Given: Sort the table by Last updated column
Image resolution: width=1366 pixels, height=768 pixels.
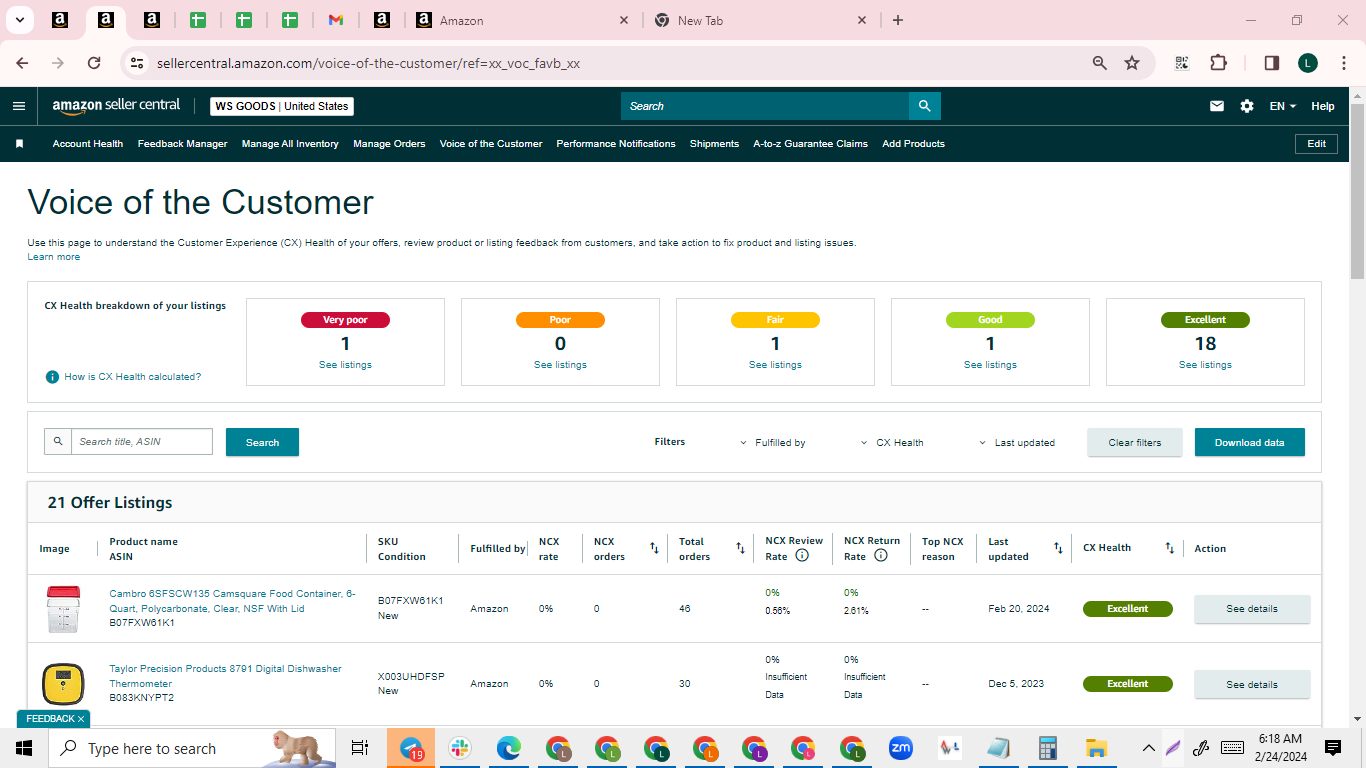Looking at the screenshot, I should 1058,548.
